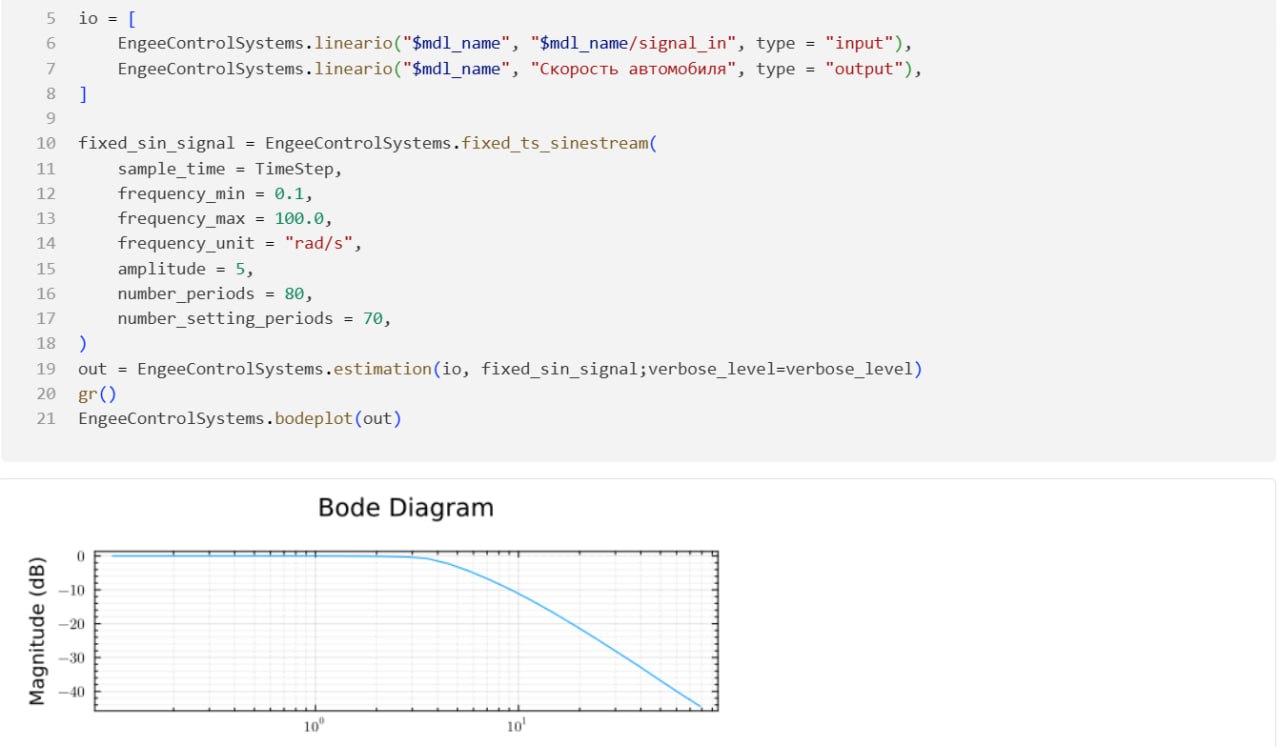
Task: Click line number 21 in the gutter
Action: (46, 418)
